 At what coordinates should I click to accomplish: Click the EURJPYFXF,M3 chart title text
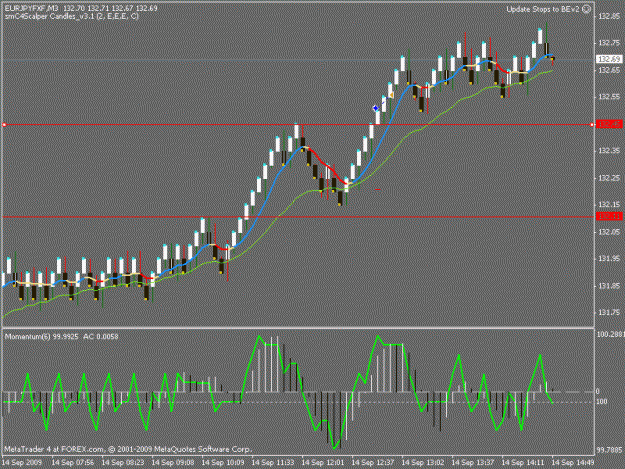coord(31,8)
